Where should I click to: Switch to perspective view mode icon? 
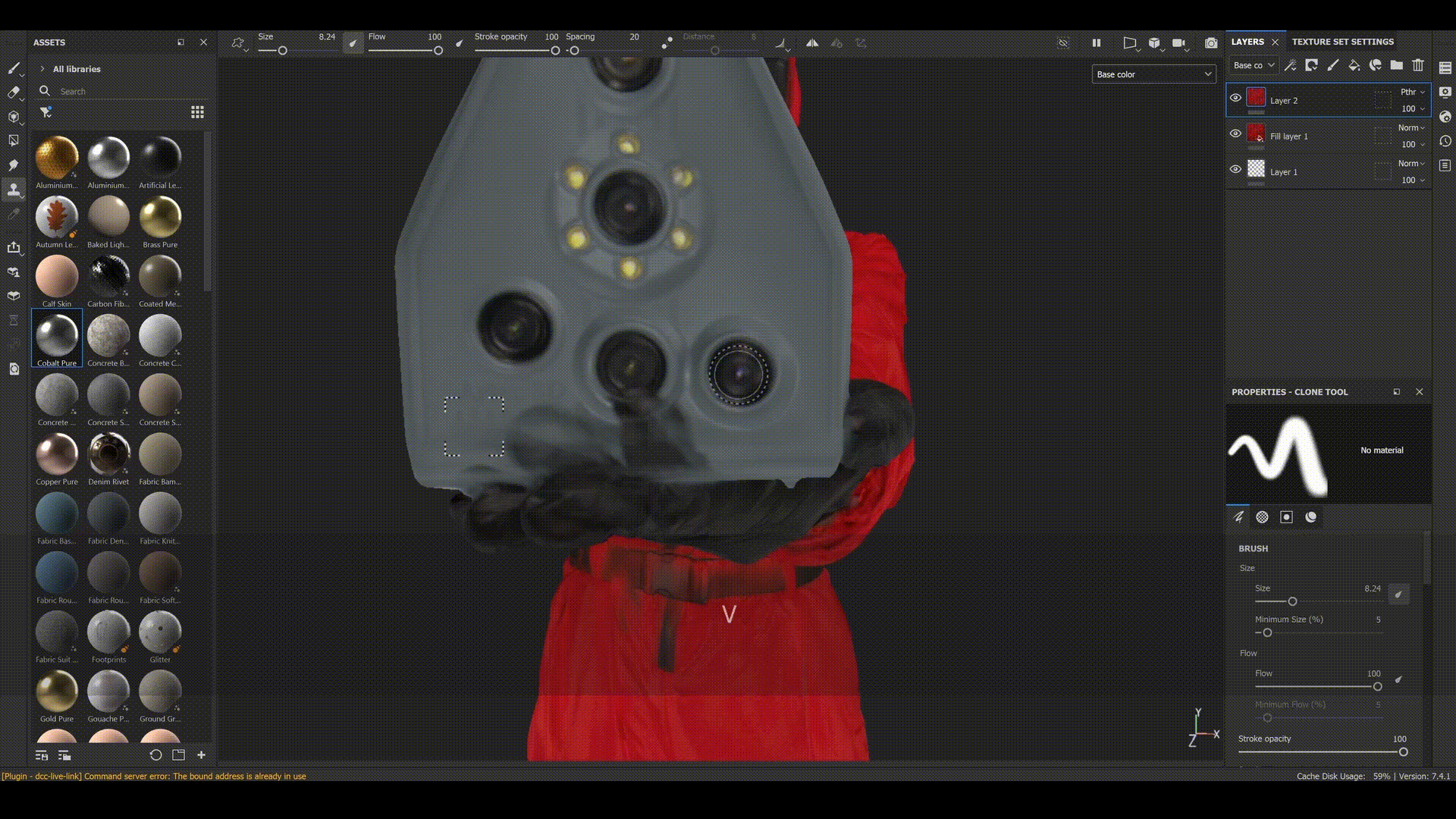tap(1130, 43)
